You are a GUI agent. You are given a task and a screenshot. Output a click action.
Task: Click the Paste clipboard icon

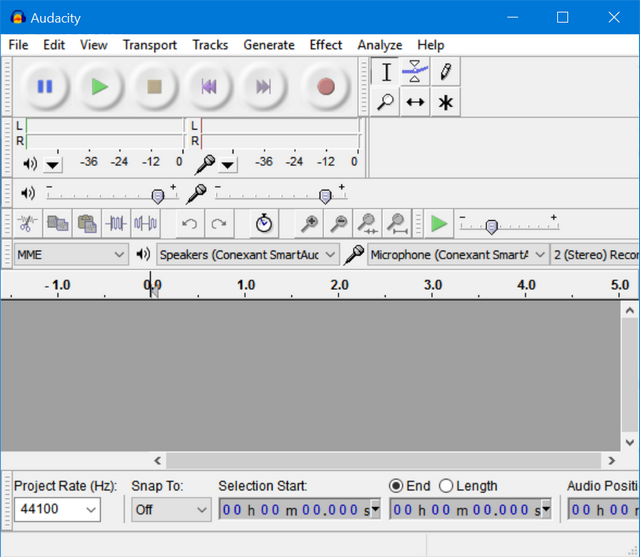(x=87, y=224)
